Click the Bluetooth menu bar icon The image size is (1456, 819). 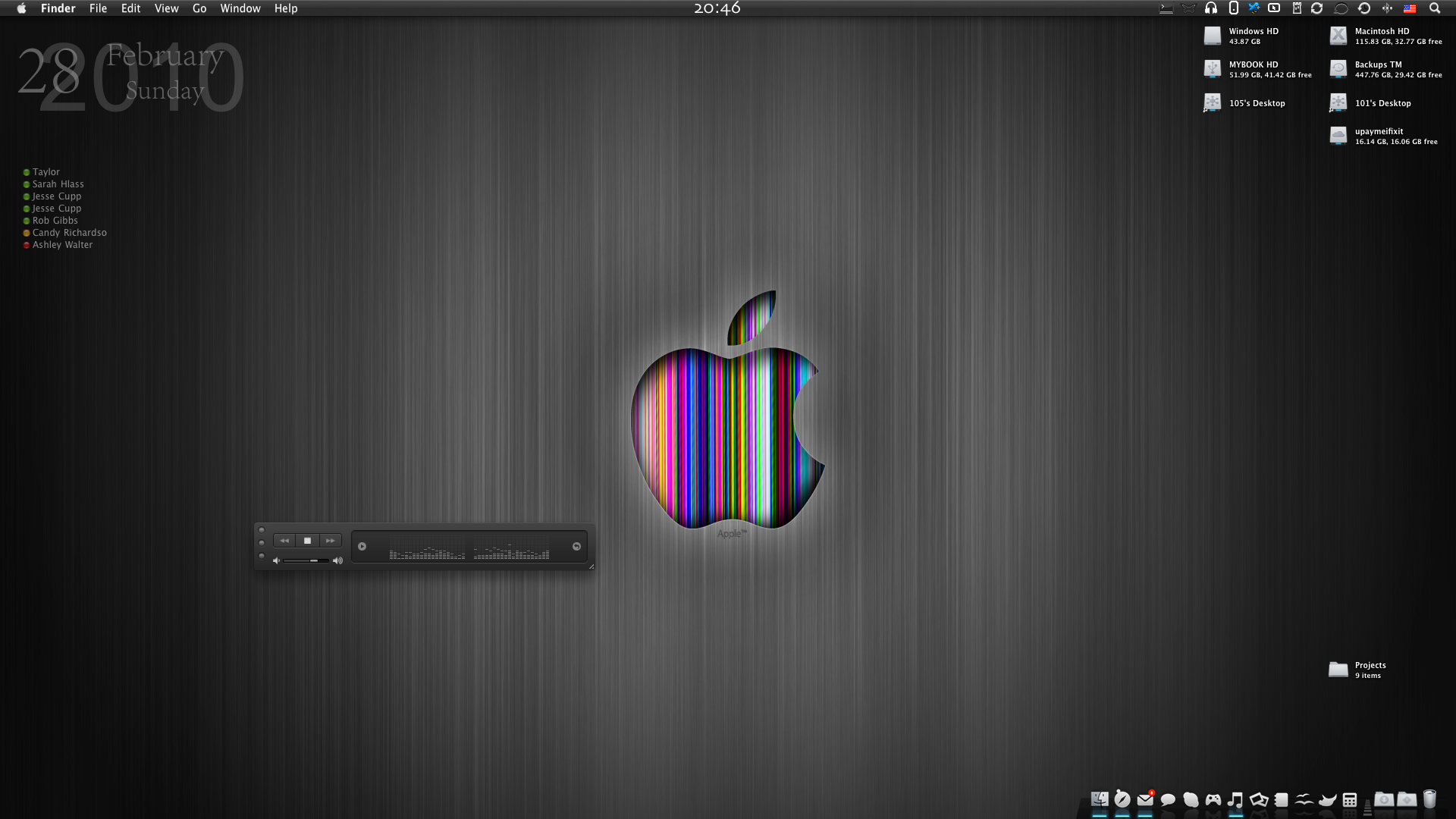1387,8
